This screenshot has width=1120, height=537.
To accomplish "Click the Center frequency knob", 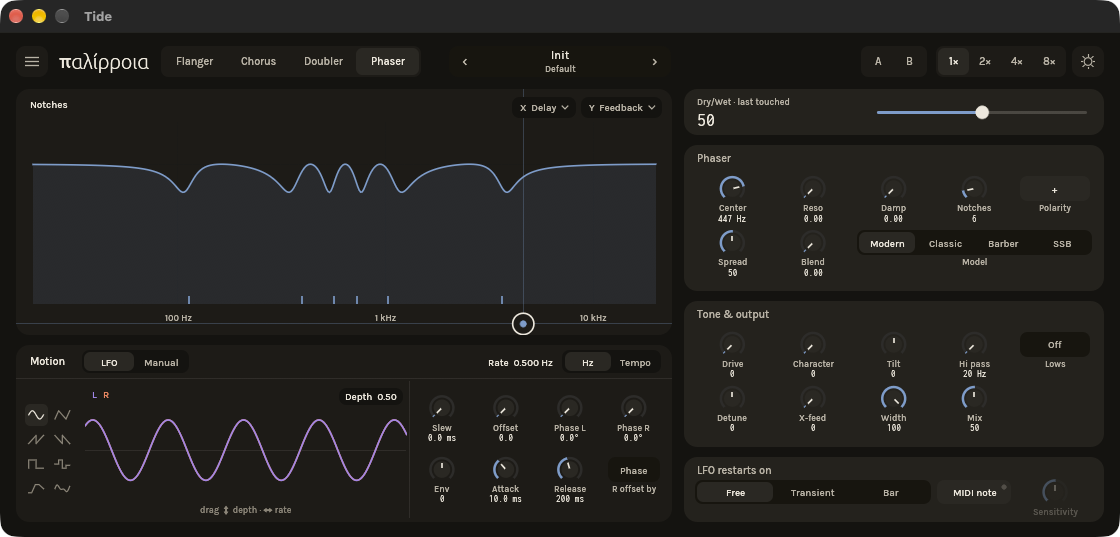I will (732, 189).
